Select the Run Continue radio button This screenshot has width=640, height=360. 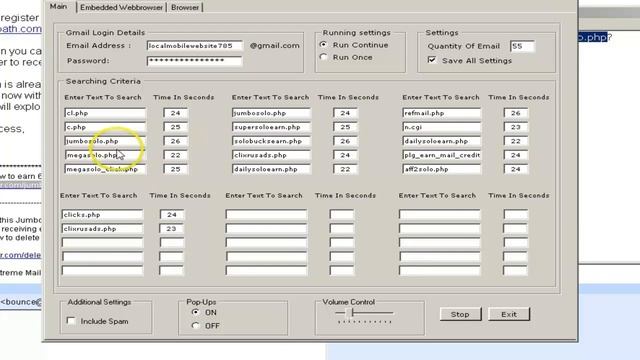point(323,44)
